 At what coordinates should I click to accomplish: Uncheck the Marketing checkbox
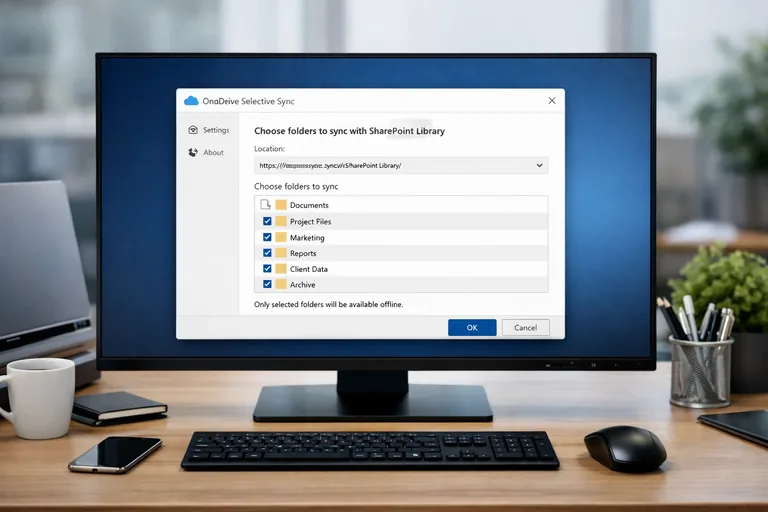pyautogui.click(x=267, y=237)
